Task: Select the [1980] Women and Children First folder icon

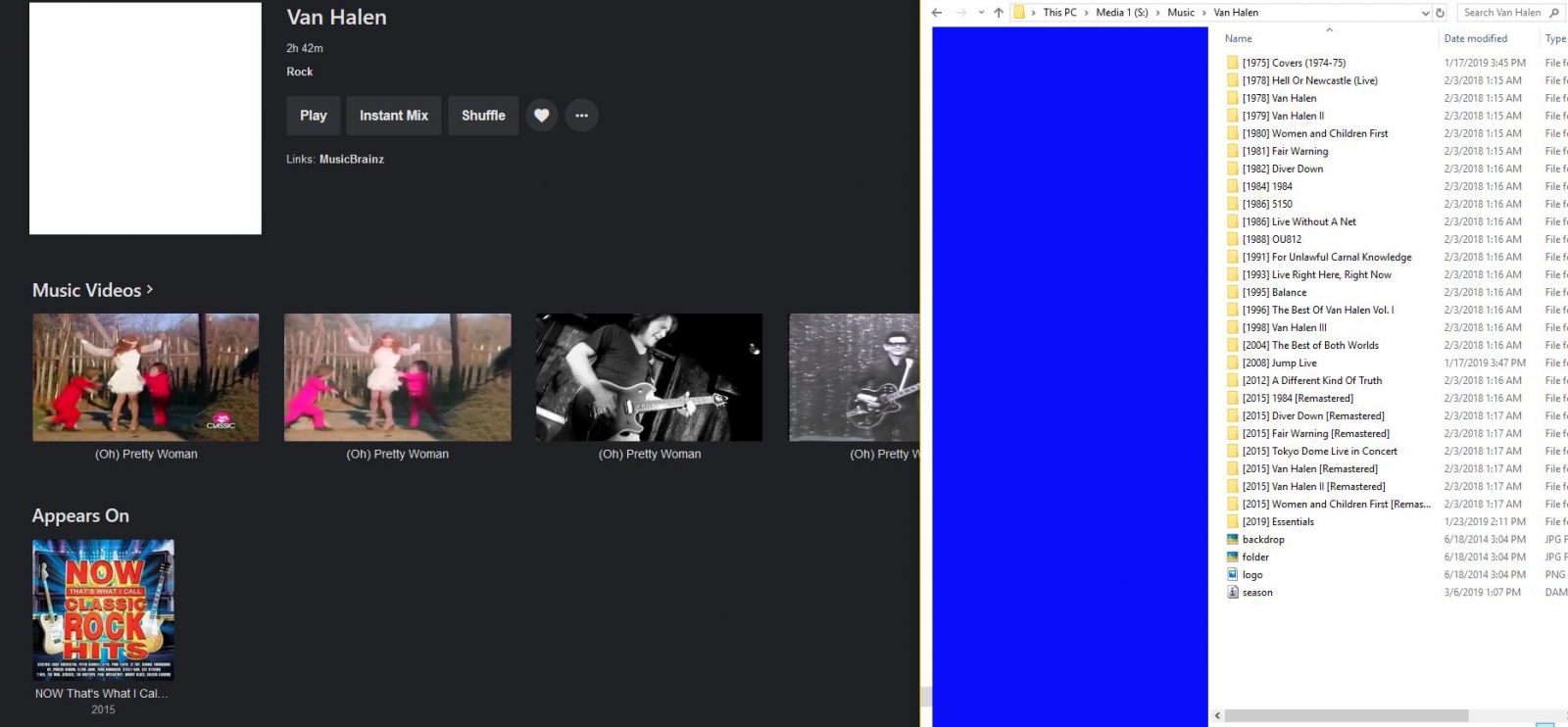Action: 1233,133
